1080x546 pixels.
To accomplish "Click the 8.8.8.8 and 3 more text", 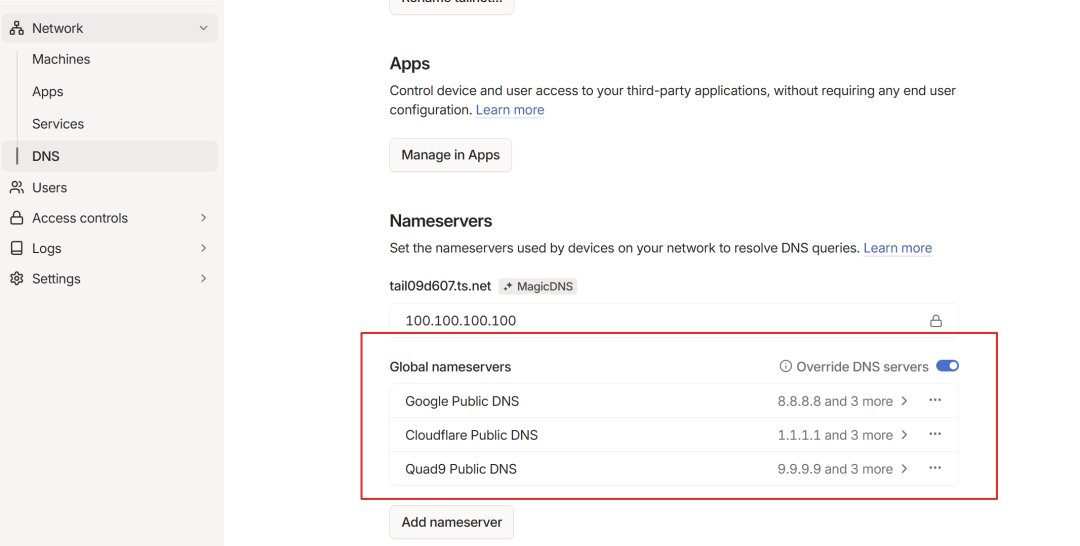I will click(835, 401).
